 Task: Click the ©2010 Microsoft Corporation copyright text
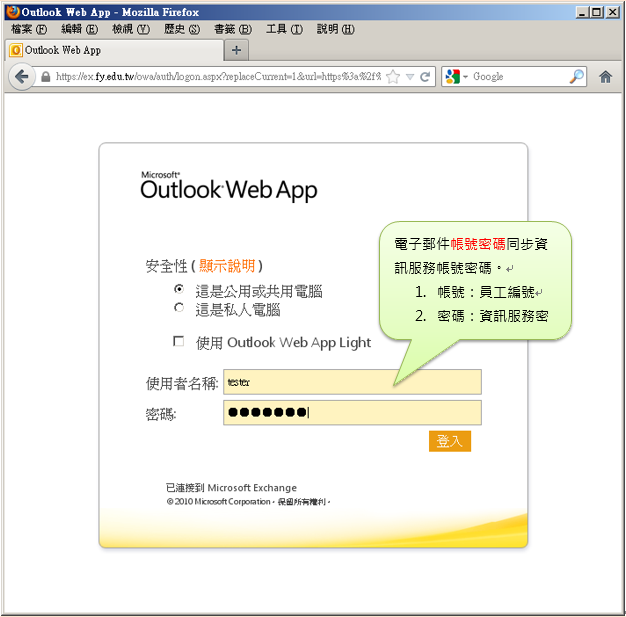248,502
